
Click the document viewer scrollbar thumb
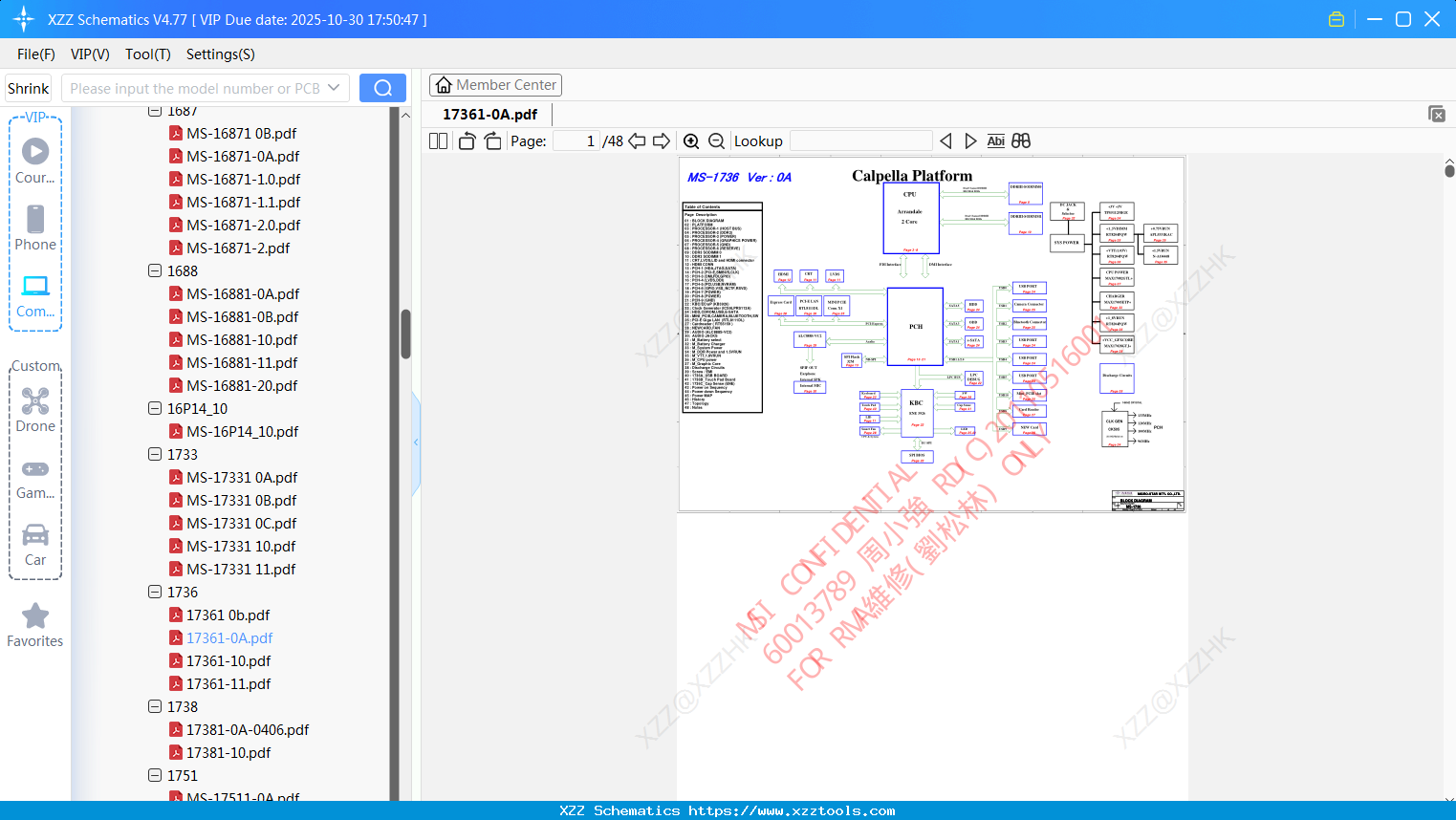click(x=1449, y=170)
